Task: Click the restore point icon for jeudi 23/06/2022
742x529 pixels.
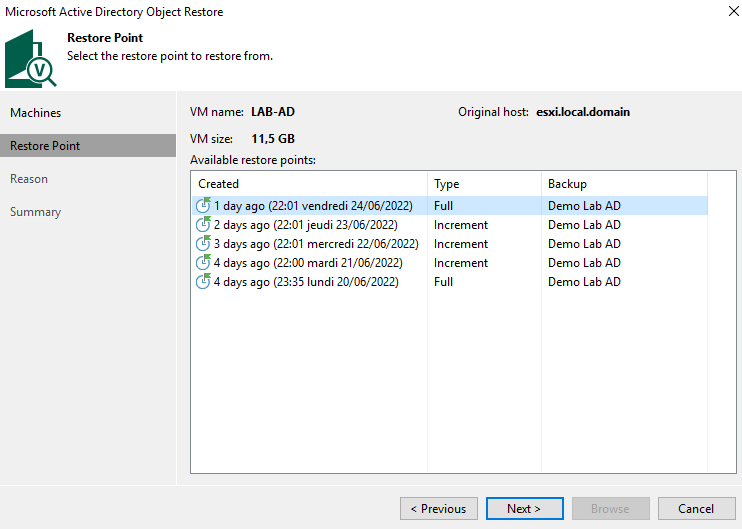Action: 203,224
